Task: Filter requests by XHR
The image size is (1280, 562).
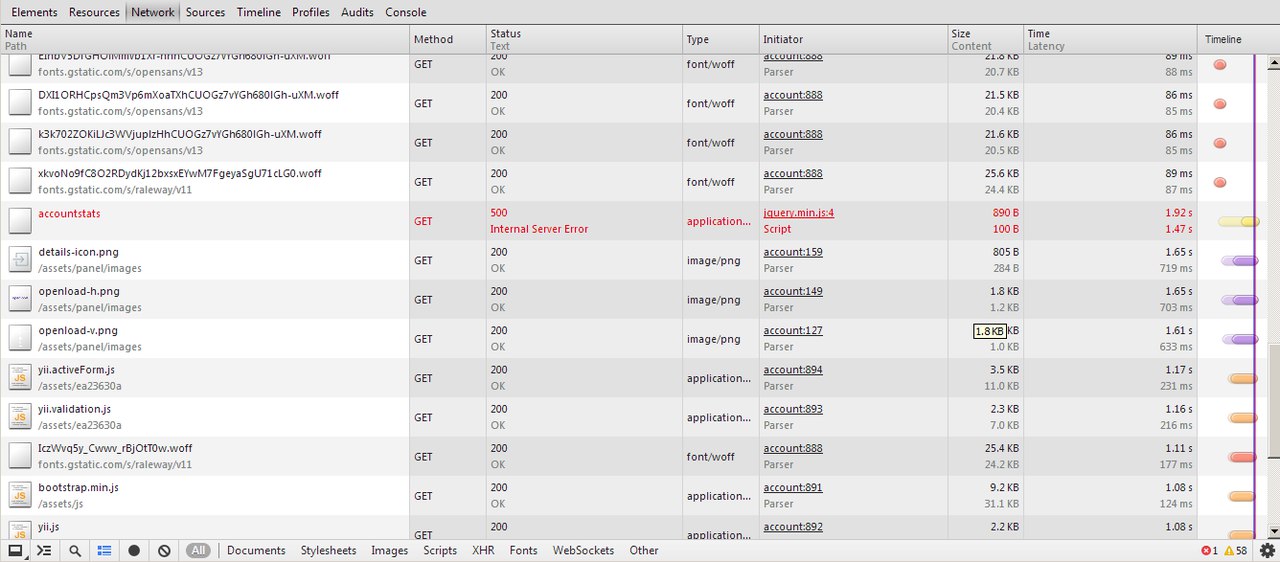Action: pos(483,550)
